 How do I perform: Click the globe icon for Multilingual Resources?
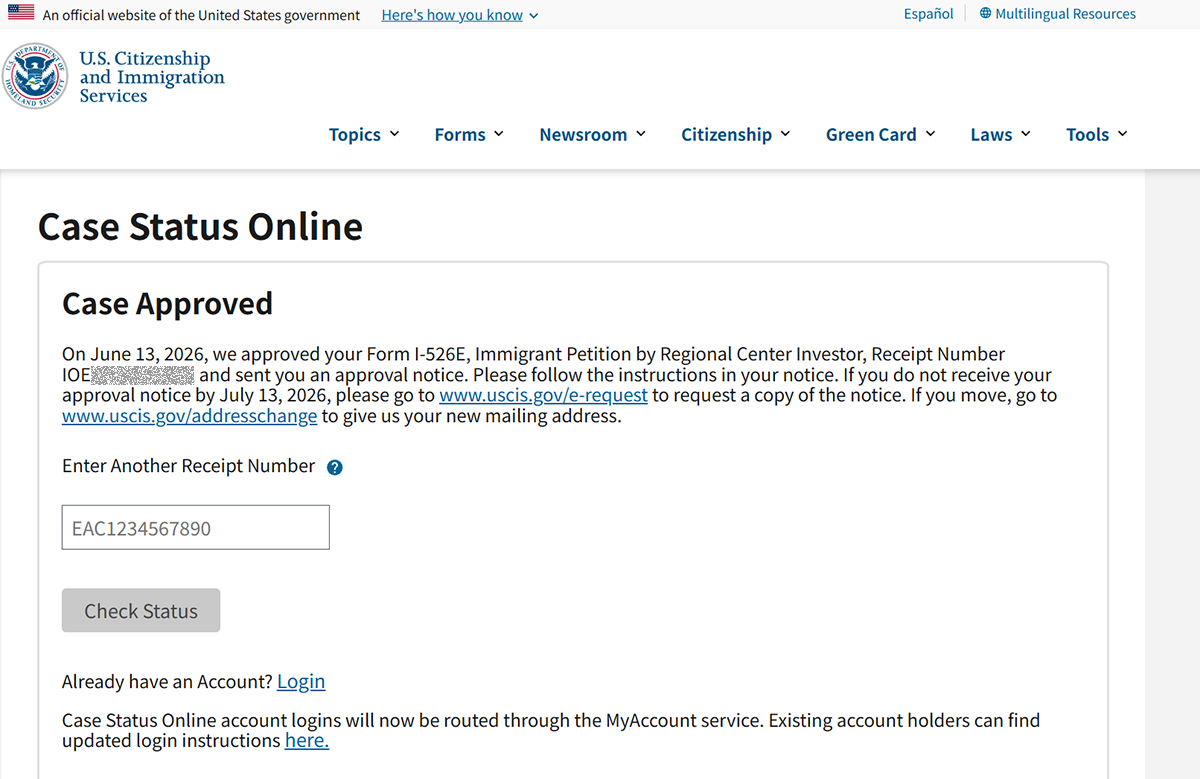pos(985,14)
